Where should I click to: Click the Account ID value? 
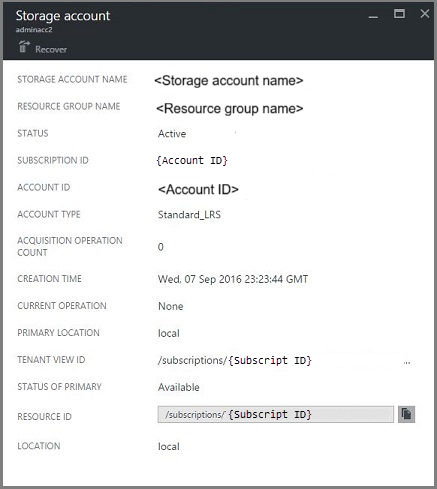coord(198,189)
